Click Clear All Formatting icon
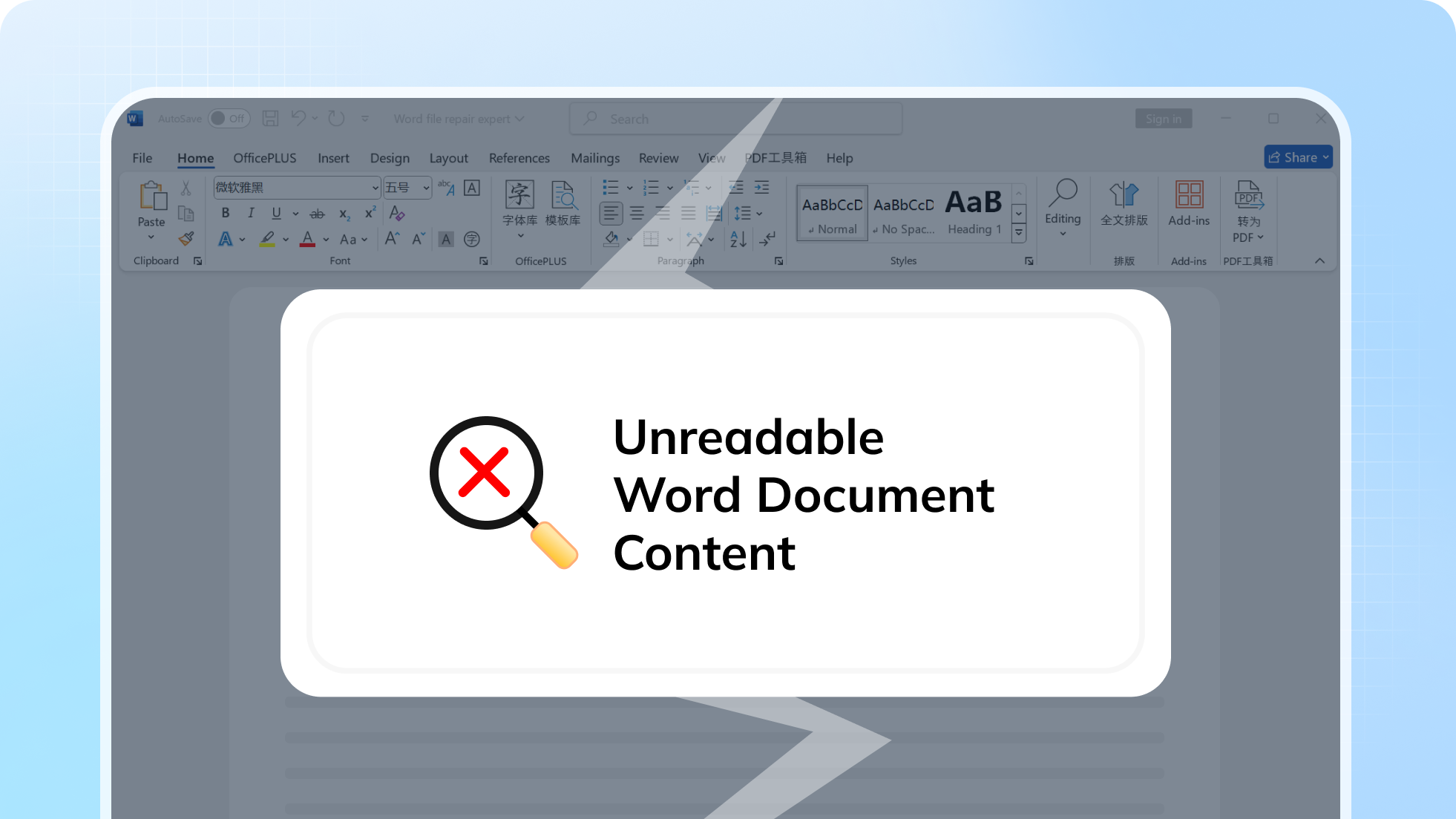 (x=397, y=214)
